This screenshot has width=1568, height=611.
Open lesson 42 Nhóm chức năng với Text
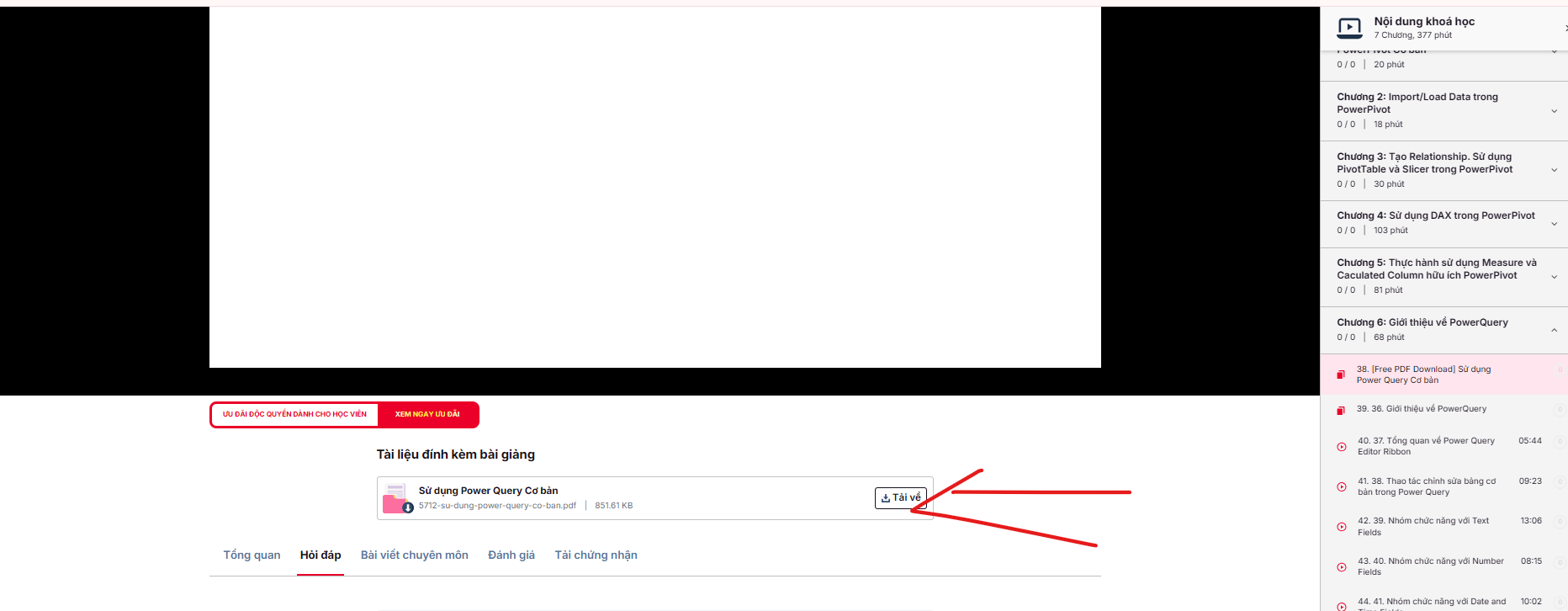(x=1423, y=526)
